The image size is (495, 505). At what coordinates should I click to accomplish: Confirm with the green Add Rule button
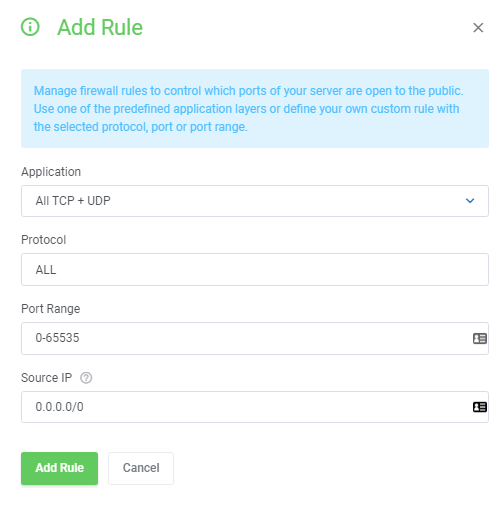tap(59, 468)
